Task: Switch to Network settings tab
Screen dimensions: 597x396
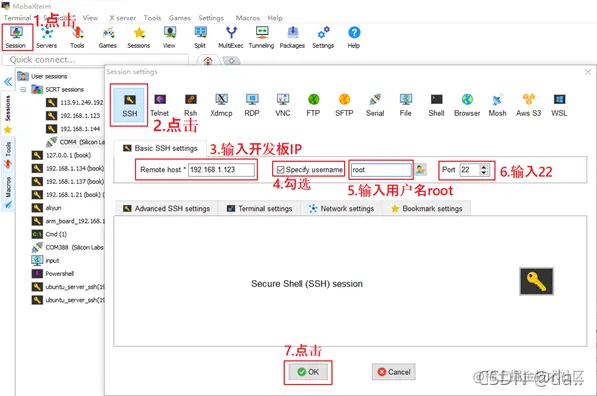Action: [342, 209]
